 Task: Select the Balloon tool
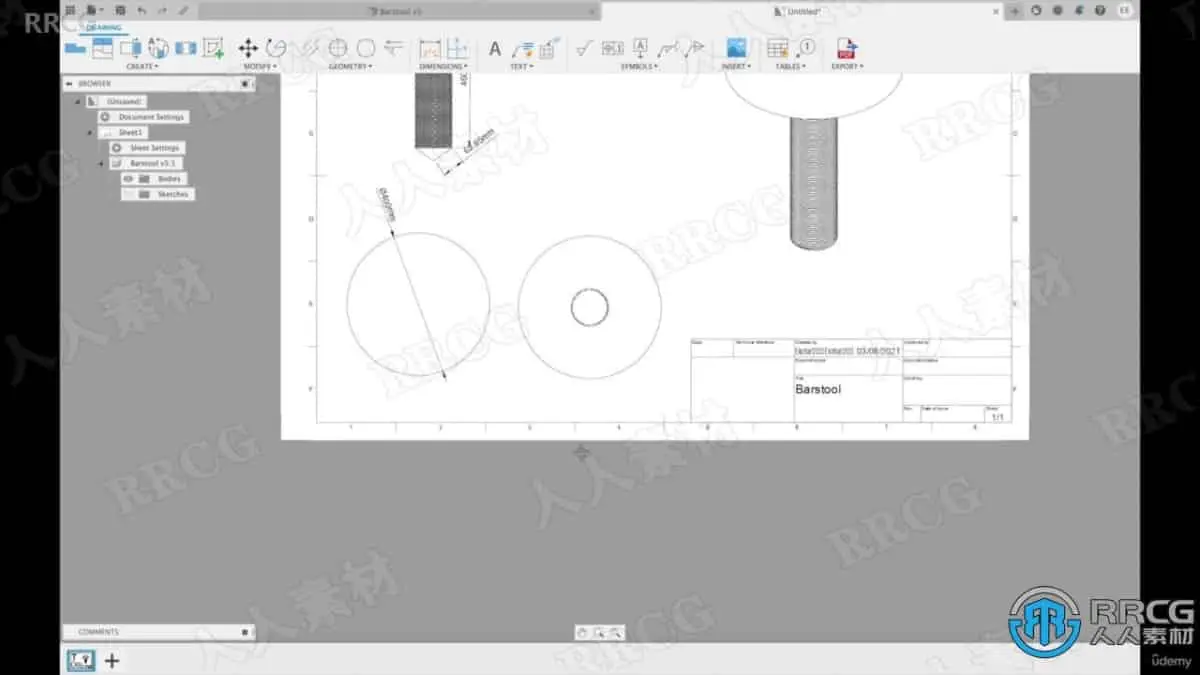click(806, 47)
